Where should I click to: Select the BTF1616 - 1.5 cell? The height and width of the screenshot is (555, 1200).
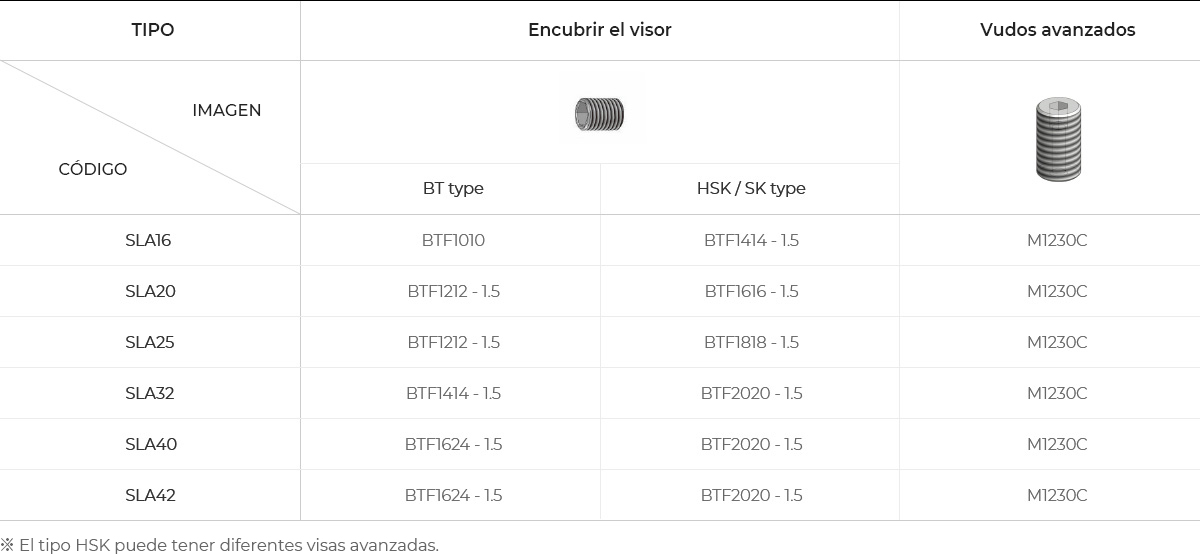tap(751, 291)
